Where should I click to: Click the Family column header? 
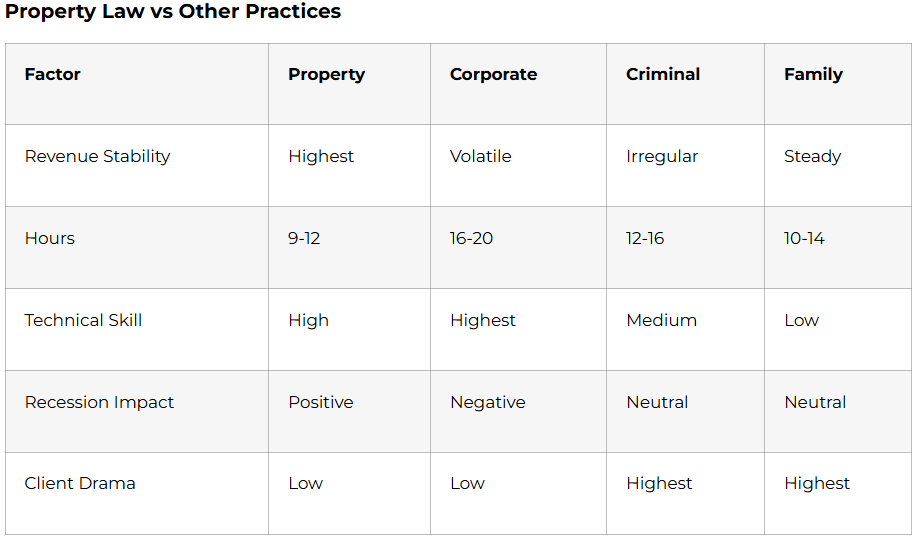813,74
